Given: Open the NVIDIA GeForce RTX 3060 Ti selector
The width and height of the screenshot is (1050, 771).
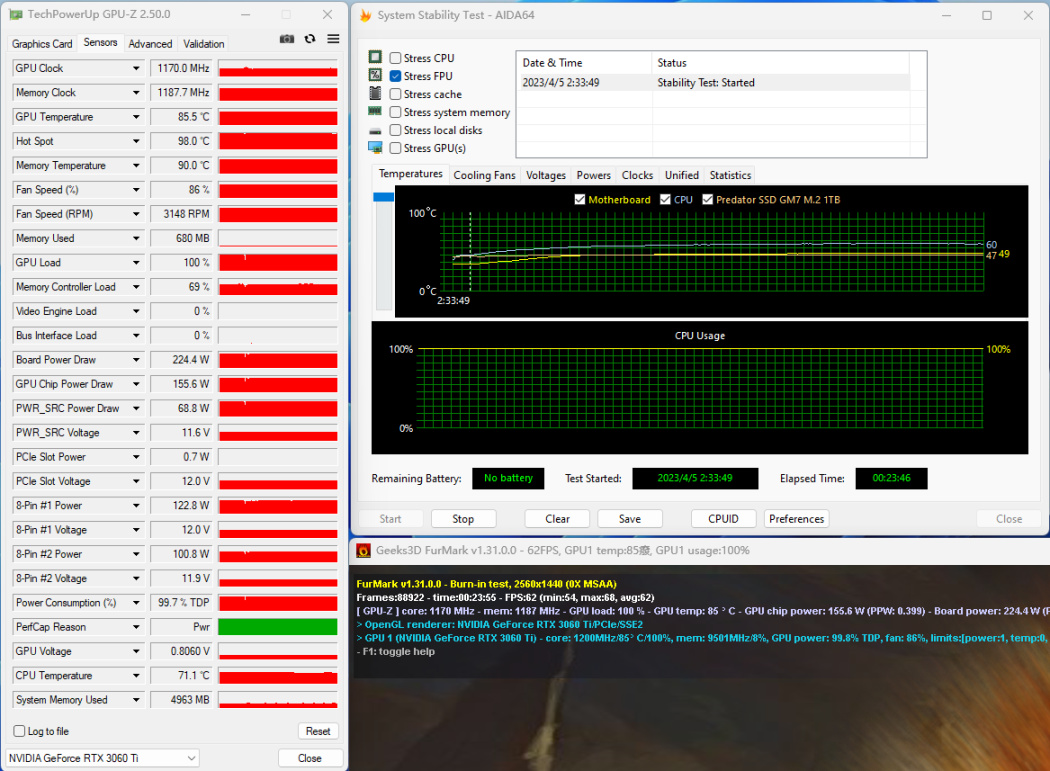Looking at the screenshot, I should (102, 758).
